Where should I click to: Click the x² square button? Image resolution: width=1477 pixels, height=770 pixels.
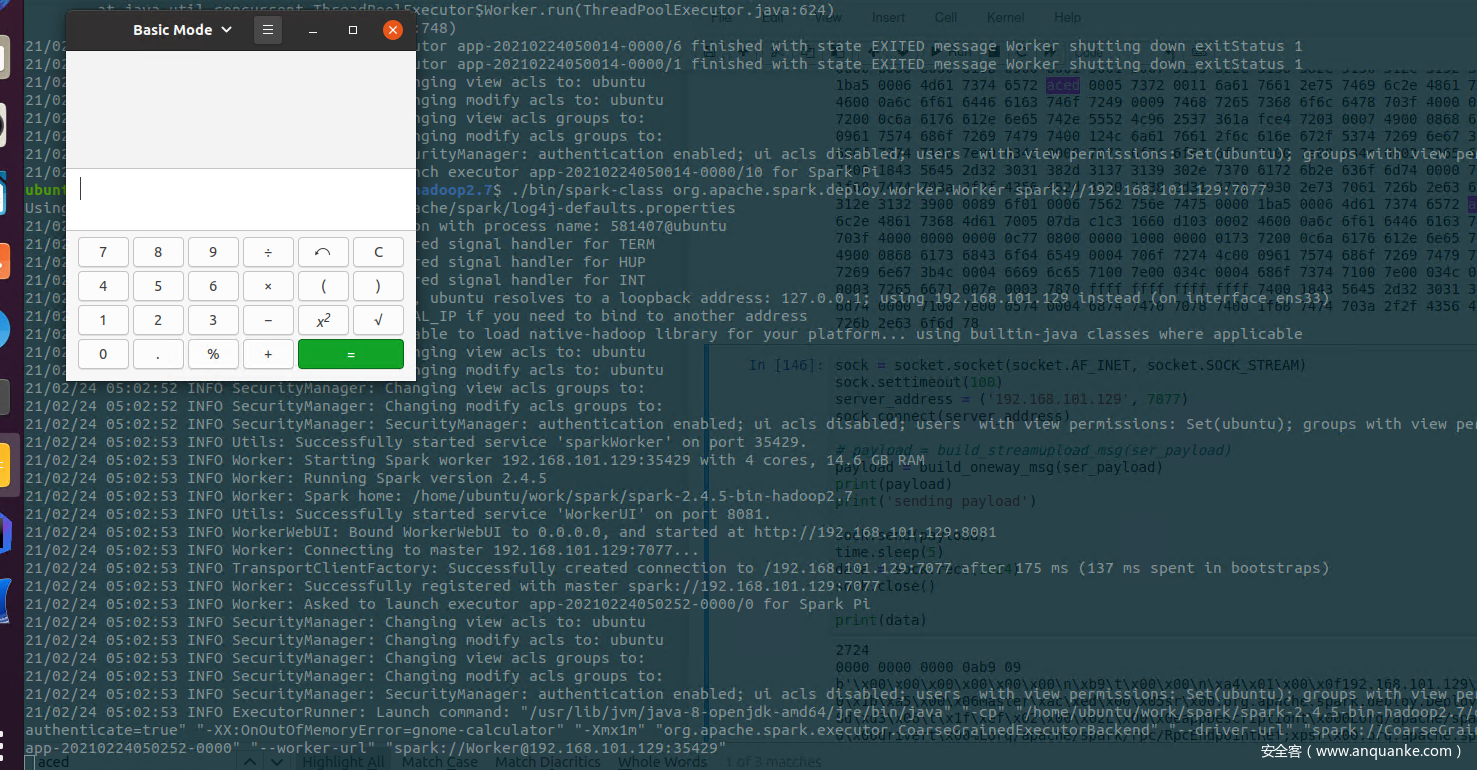[323, 320]
